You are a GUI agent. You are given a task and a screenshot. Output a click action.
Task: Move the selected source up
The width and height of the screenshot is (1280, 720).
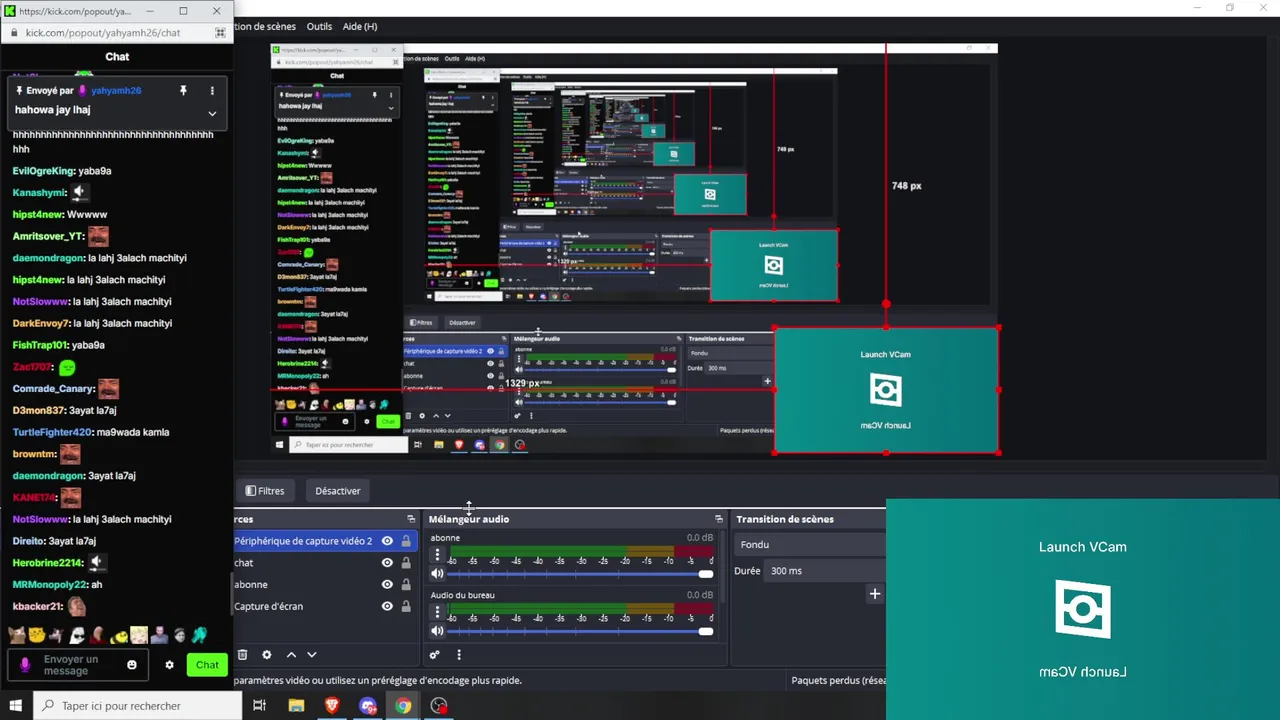point(291,655)
